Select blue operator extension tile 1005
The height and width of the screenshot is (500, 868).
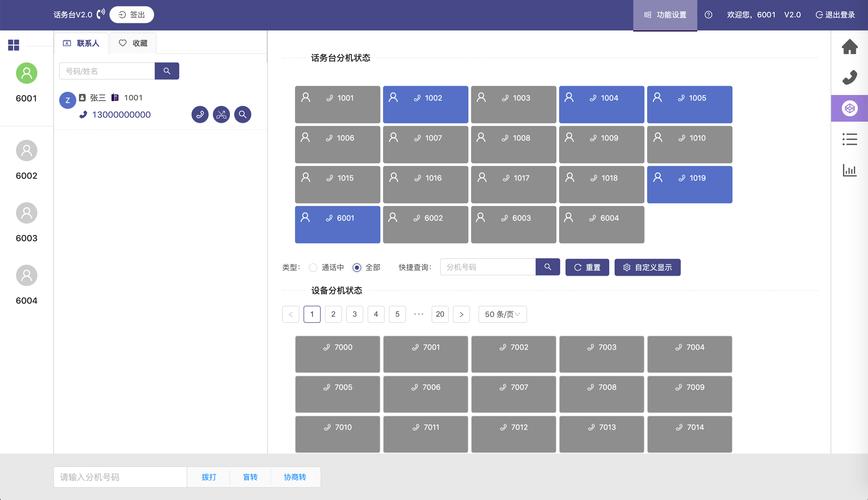[x=690, y=105]
